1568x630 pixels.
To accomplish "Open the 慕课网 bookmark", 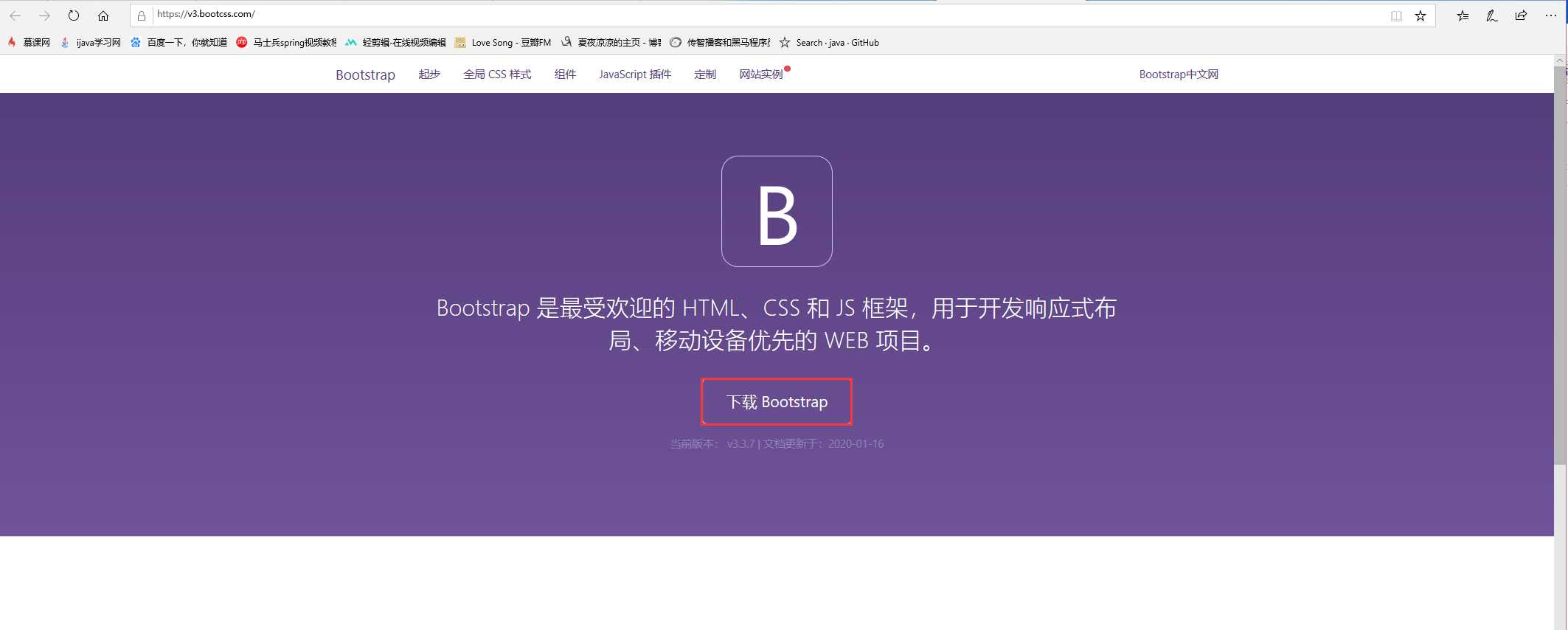I will coord(29,43).
